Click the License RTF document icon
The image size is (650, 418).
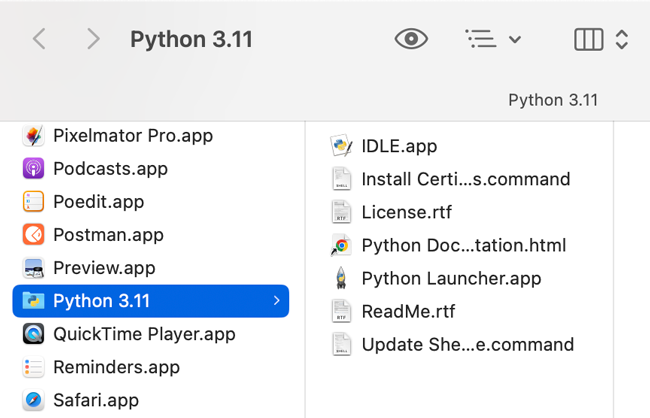click(341, 212)
